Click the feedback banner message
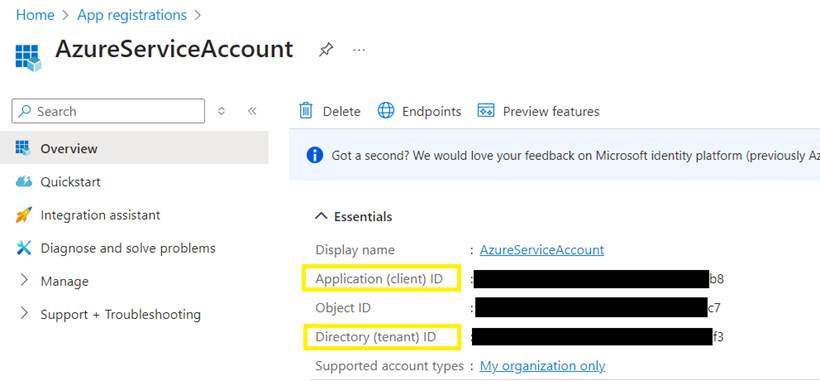 click(x=575, y=155)
